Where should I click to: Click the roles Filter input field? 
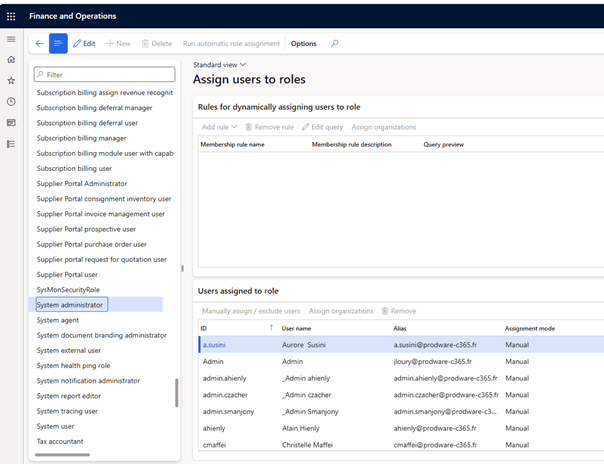105,74
